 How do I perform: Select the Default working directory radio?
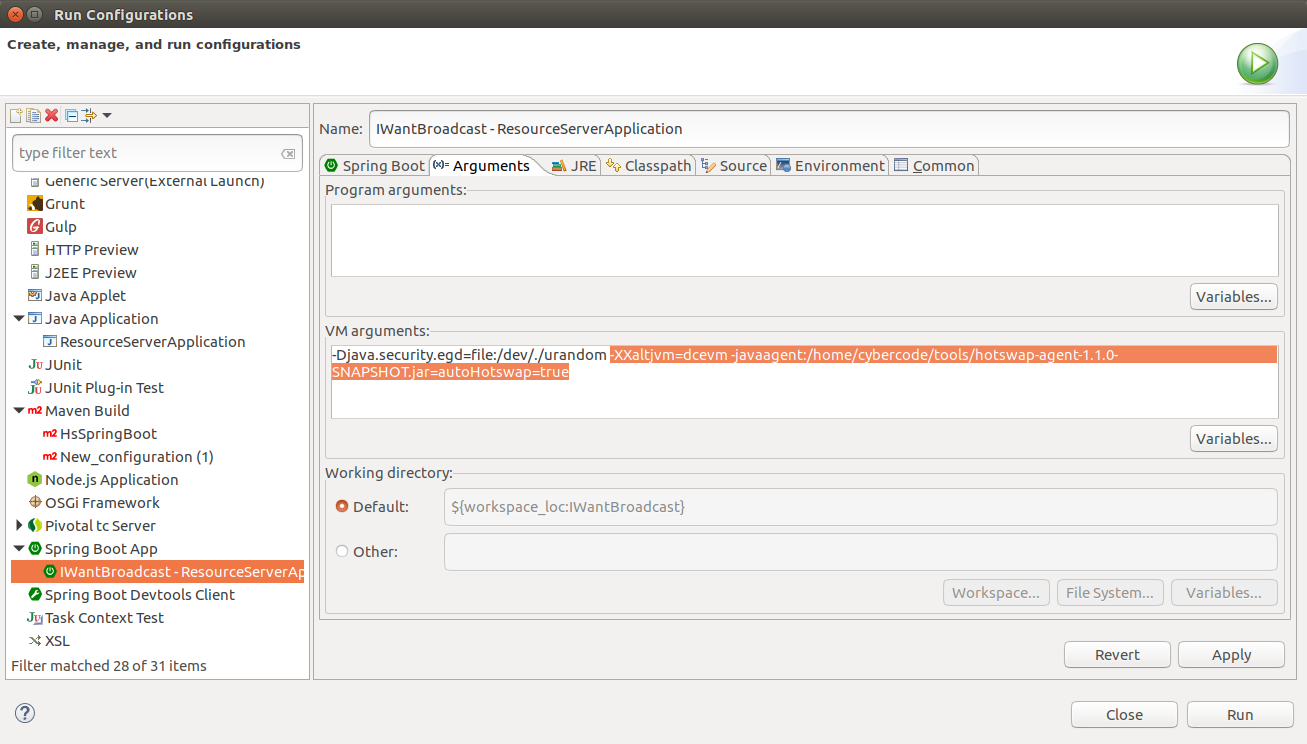342,507
